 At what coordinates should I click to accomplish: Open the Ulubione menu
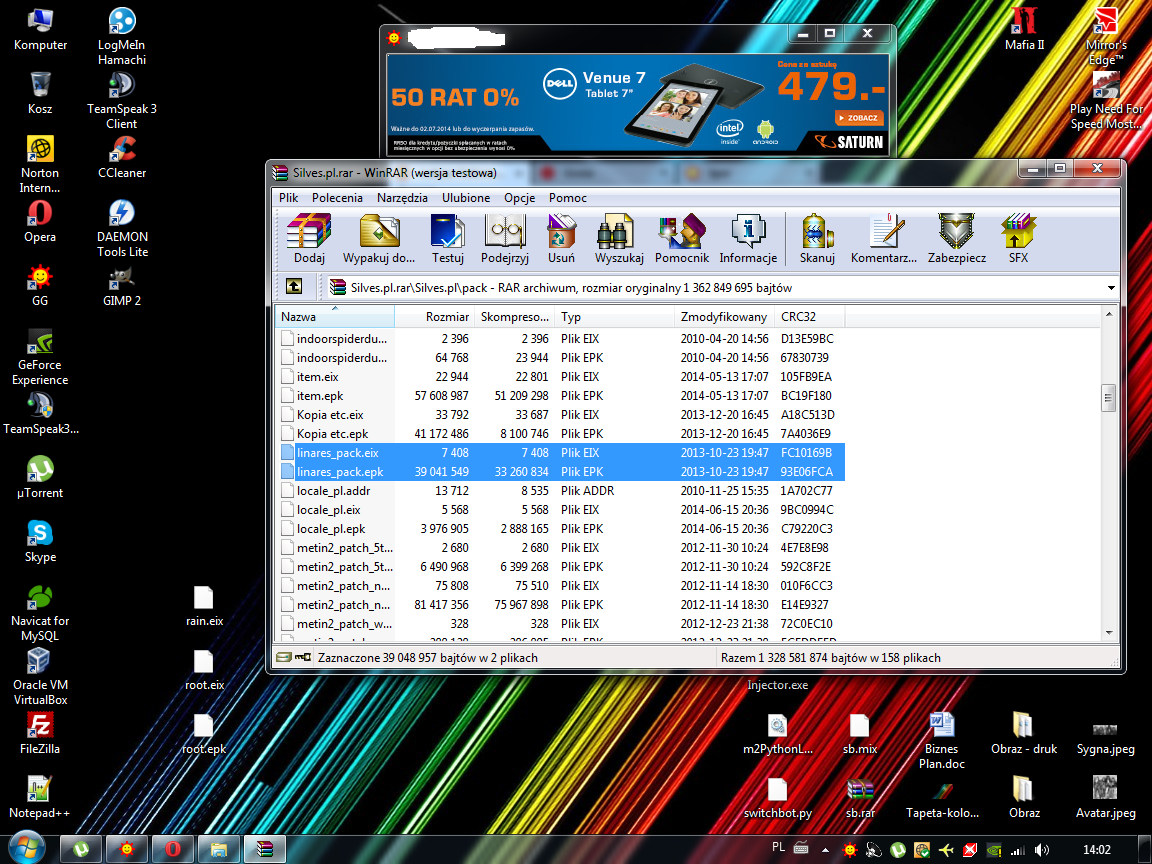click(x=466, y=198)
